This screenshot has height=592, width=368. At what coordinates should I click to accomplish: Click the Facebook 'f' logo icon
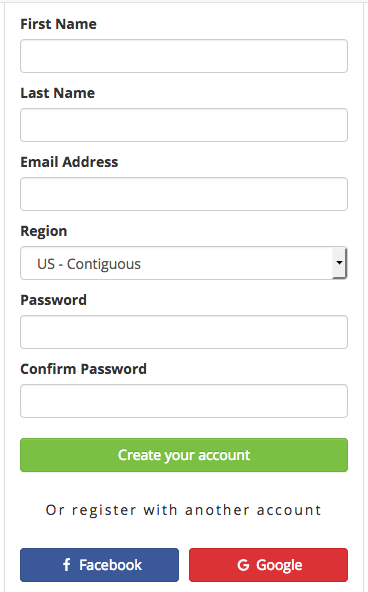[x=66, y=565]
